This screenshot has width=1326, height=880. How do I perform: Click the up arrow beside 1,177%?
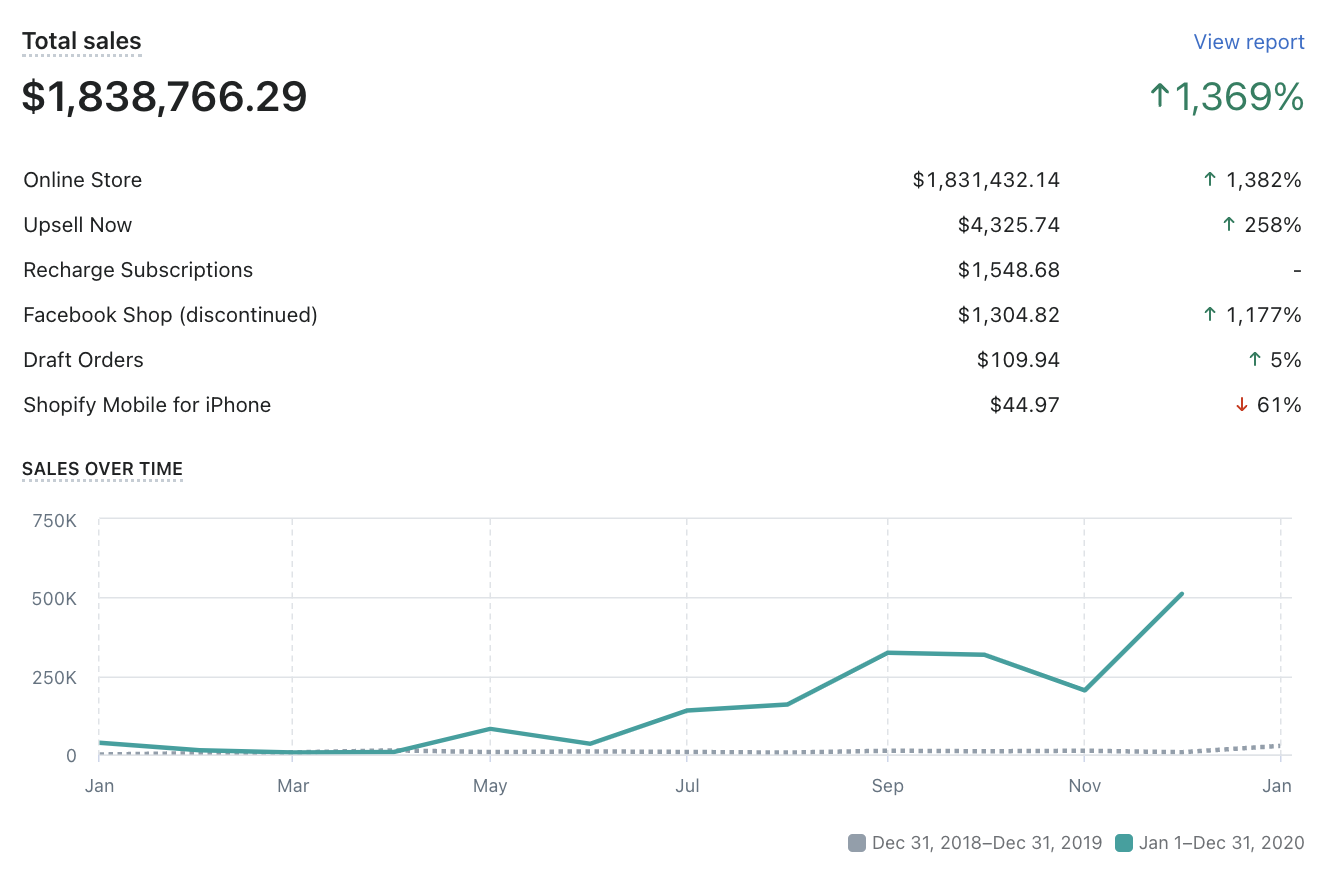(x=1210, y=315)
